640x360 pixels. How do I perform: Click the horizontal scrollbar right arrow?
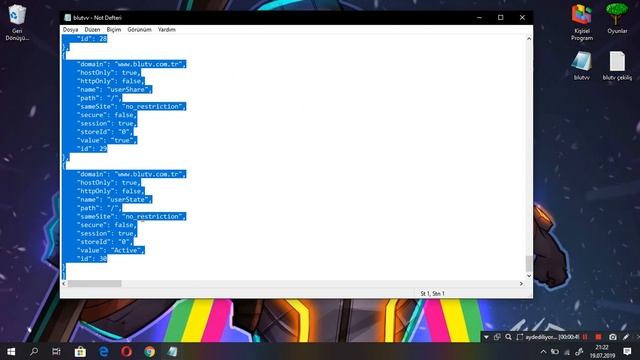click(x=521, y=284)
